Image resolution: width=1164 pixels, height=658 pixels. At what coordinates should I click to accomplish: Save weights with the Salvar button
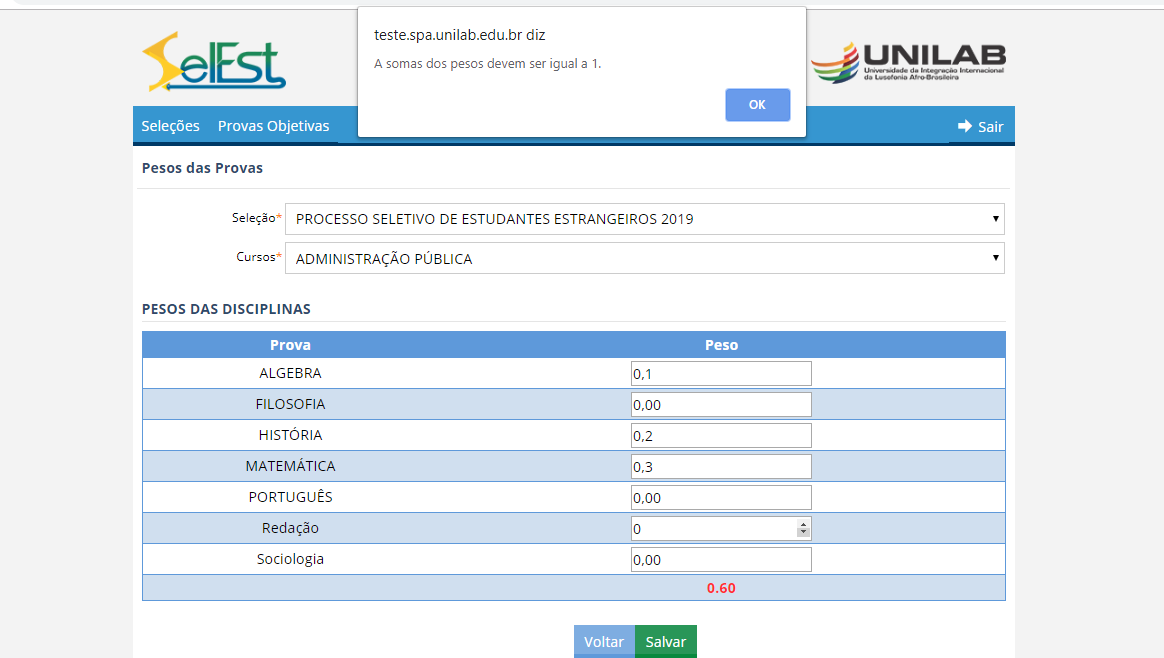point(665,642)
